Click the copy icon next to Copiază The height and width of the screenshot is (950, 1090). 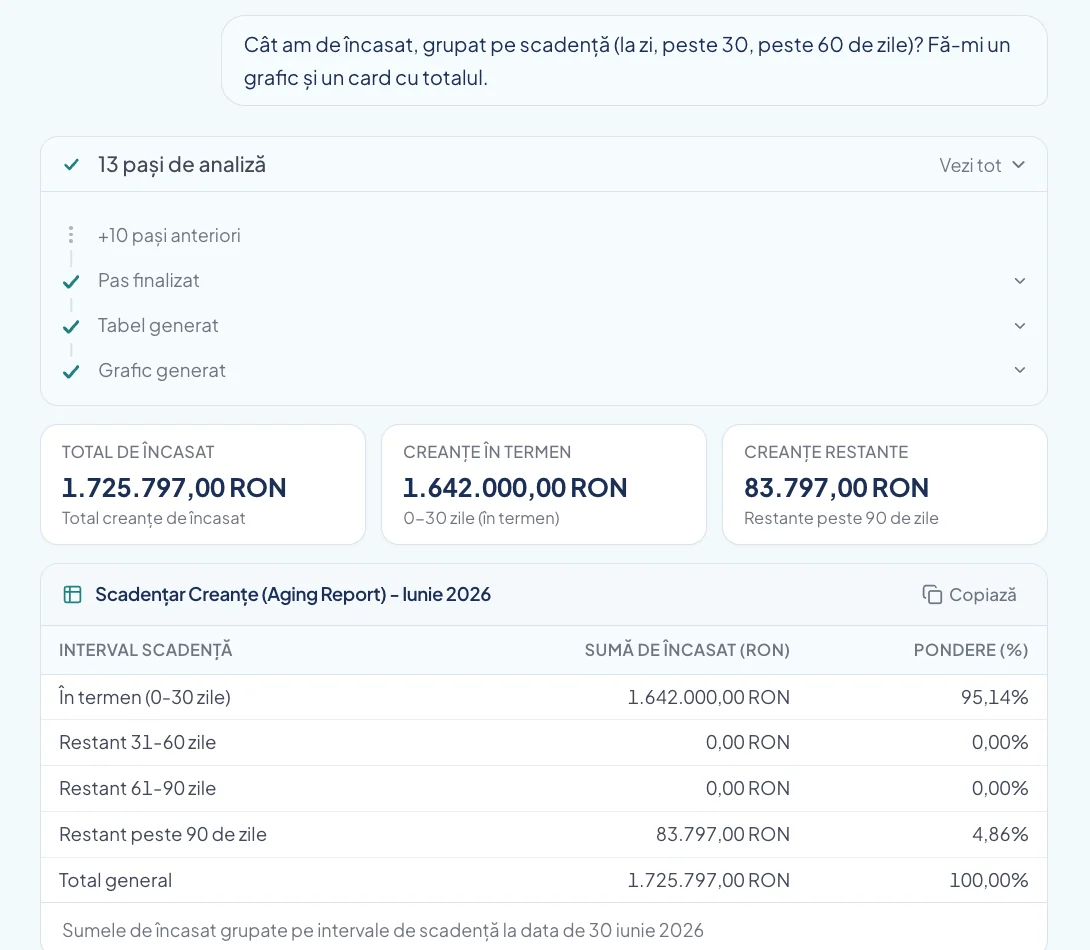click(x=932, y=595)
